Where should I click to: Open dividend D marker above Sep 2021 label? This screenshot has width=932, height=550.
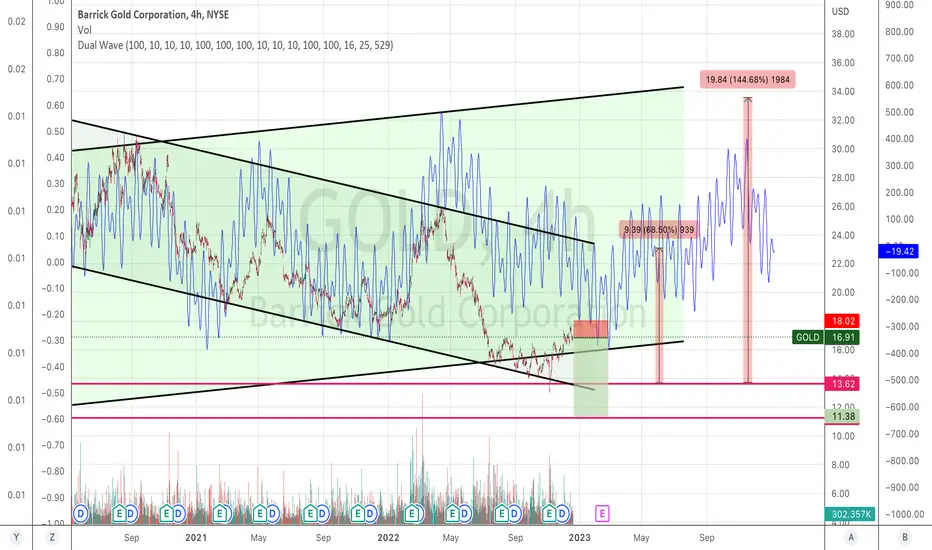323,513
